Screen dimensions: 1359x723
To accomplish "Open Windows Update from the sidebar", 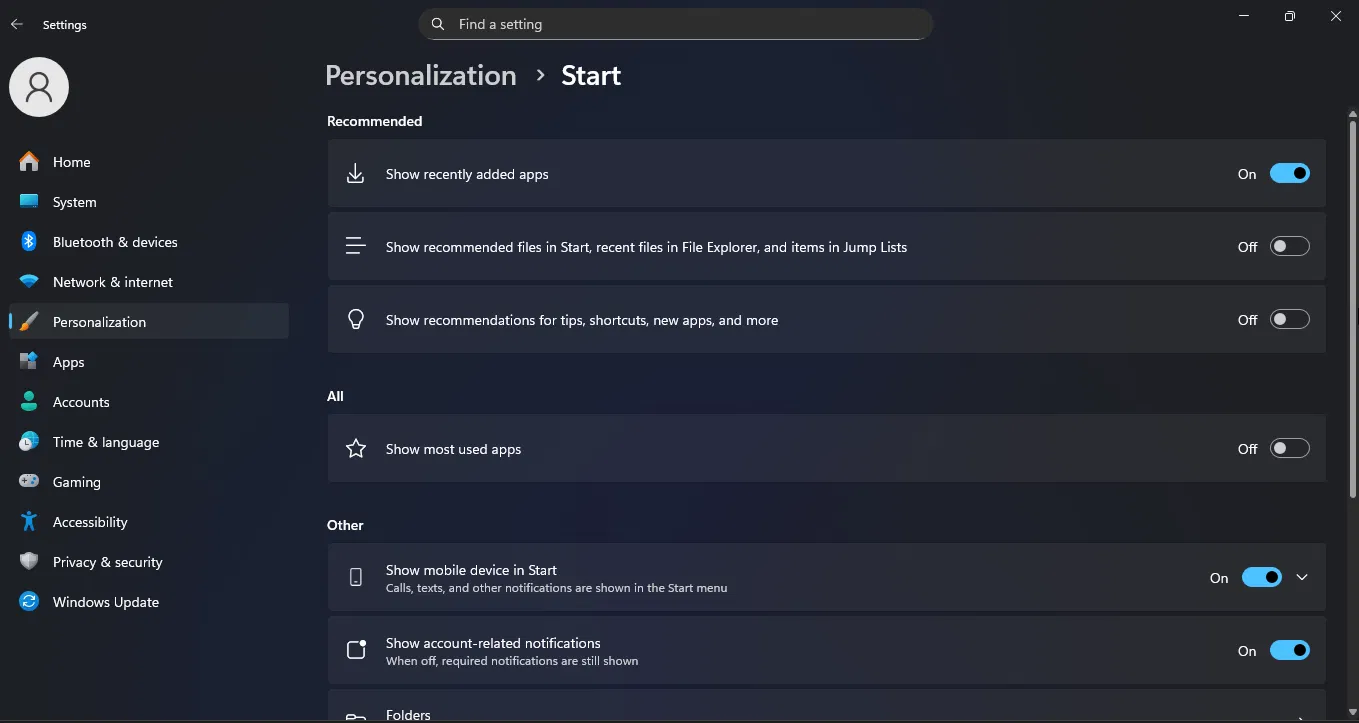I will pos(29,601).
